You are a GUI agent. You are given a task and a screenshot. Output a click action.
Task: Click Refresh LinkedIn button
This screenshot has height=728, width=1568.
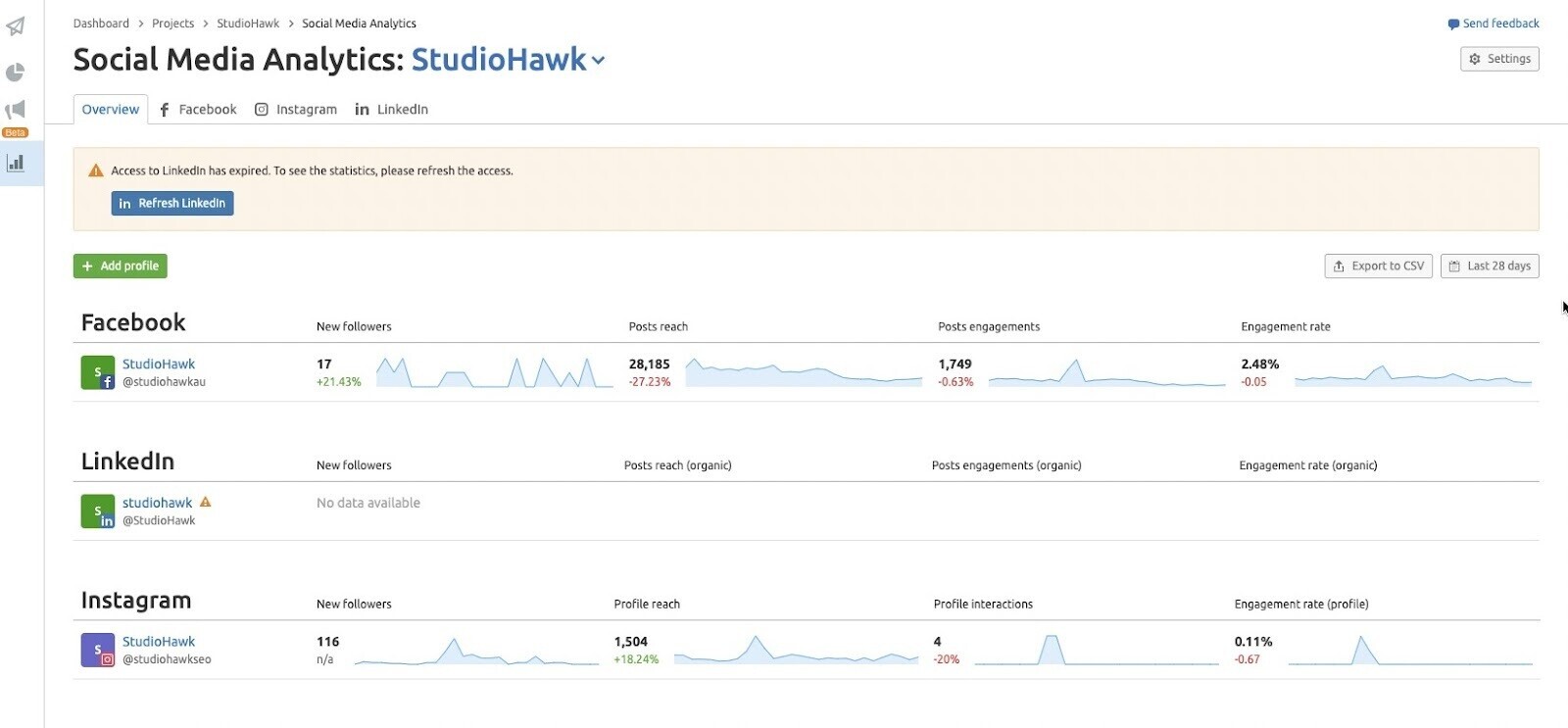coord(172,203)
